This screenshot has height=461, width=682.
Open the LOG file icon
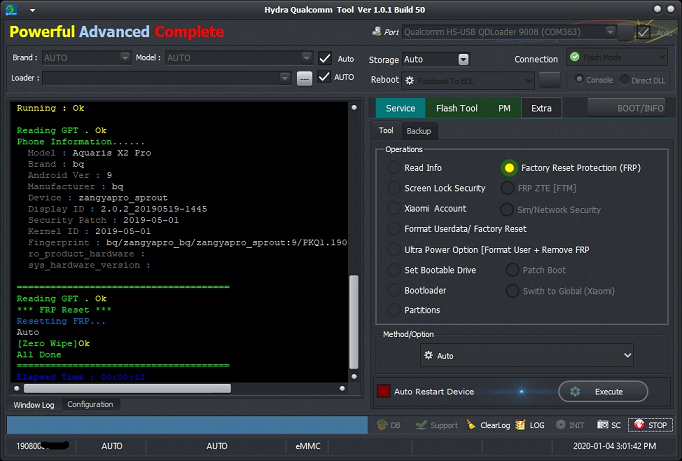click(520, 425)
